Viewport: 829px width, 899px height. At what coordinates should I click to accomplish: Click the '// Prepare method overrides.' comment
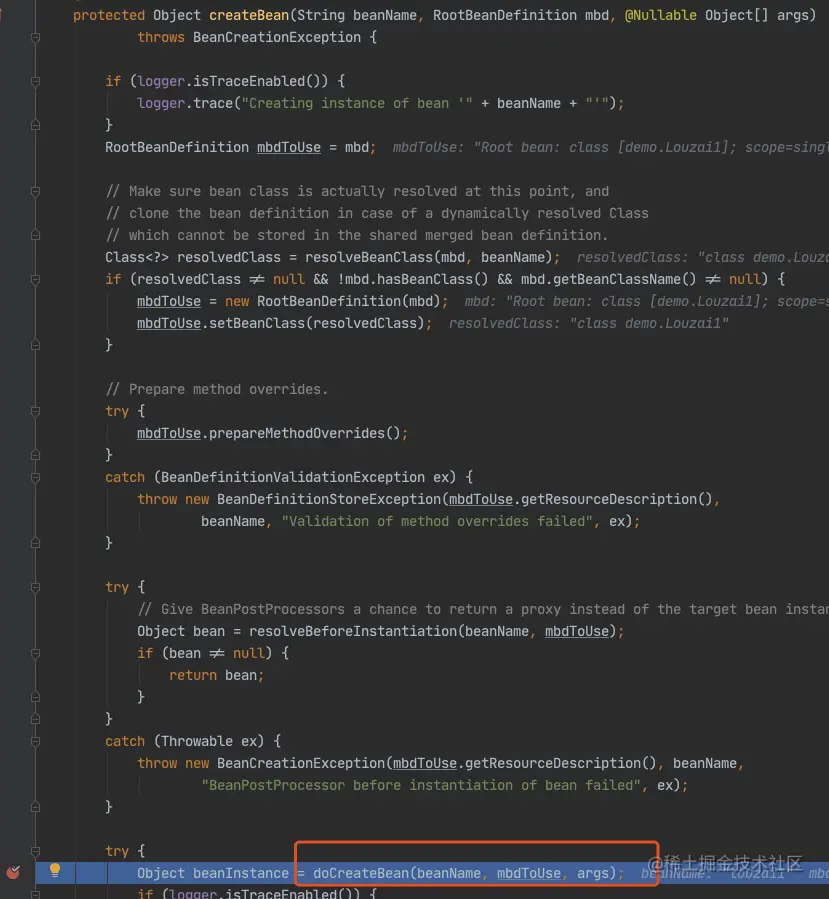[x=217, y=389]
